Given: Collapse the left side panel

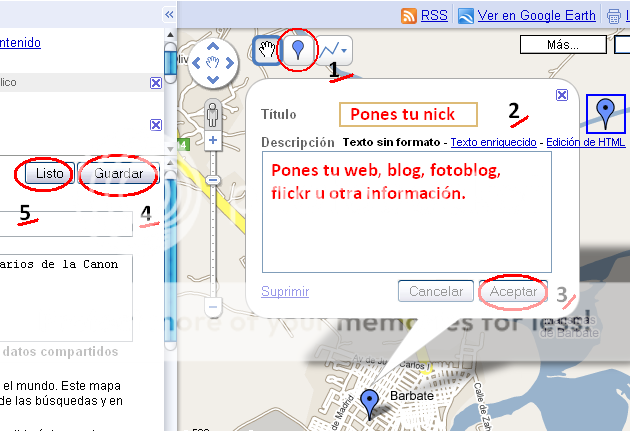Looking at the screenshot, I should (x=169, y=15).
